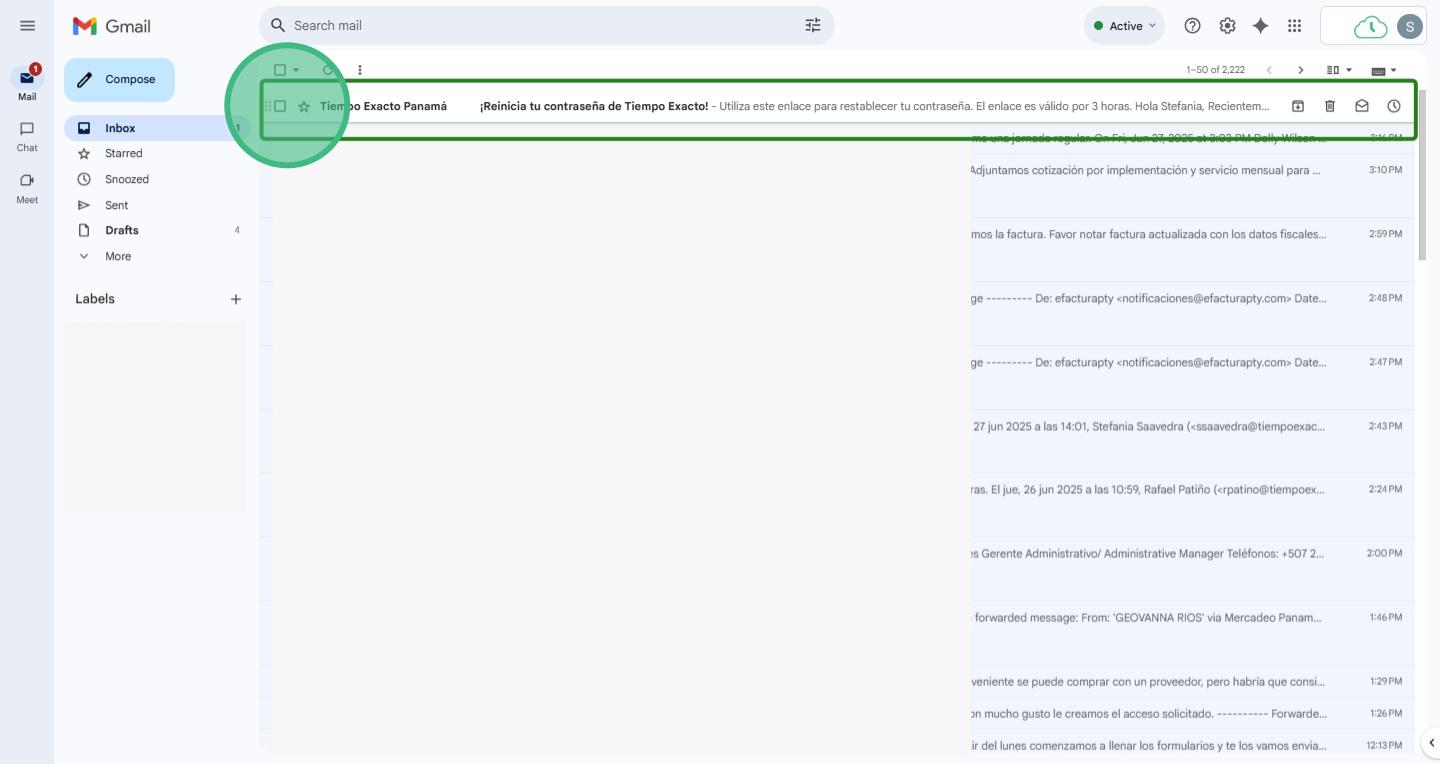Toggle the main menu hamburger
This screenshot has height=764, width=1440.
[x=27, y=26]
